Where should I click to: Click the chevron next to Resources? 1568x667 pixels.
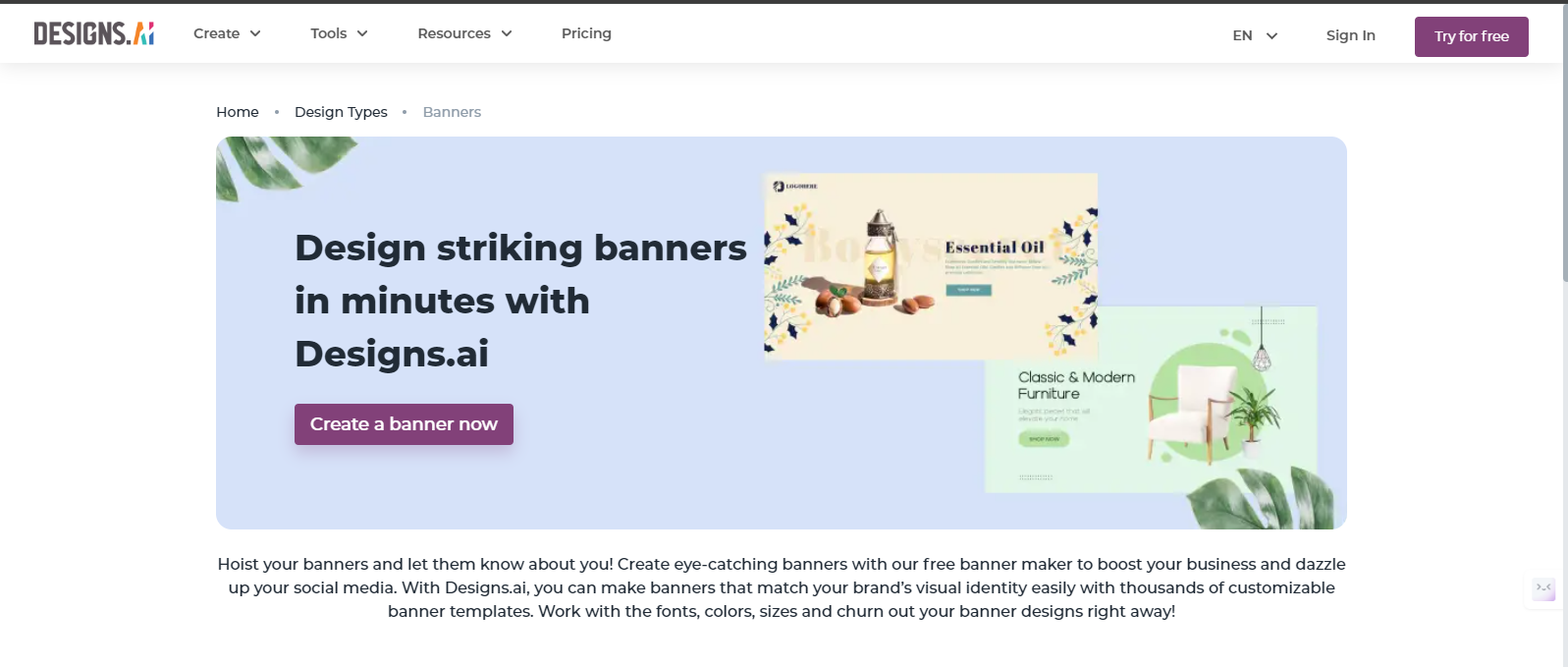click(507, 33)
